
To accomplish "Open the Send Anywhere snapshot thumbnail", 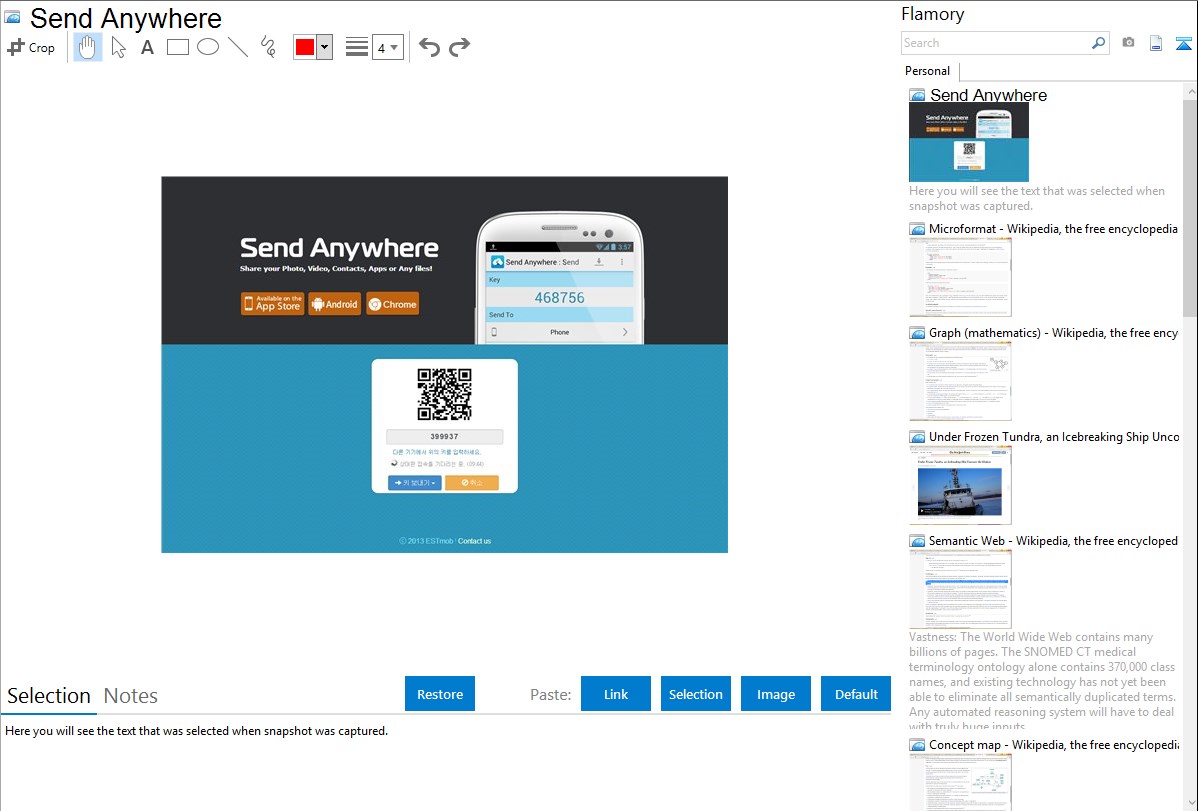I will click(x=969, y=142).
